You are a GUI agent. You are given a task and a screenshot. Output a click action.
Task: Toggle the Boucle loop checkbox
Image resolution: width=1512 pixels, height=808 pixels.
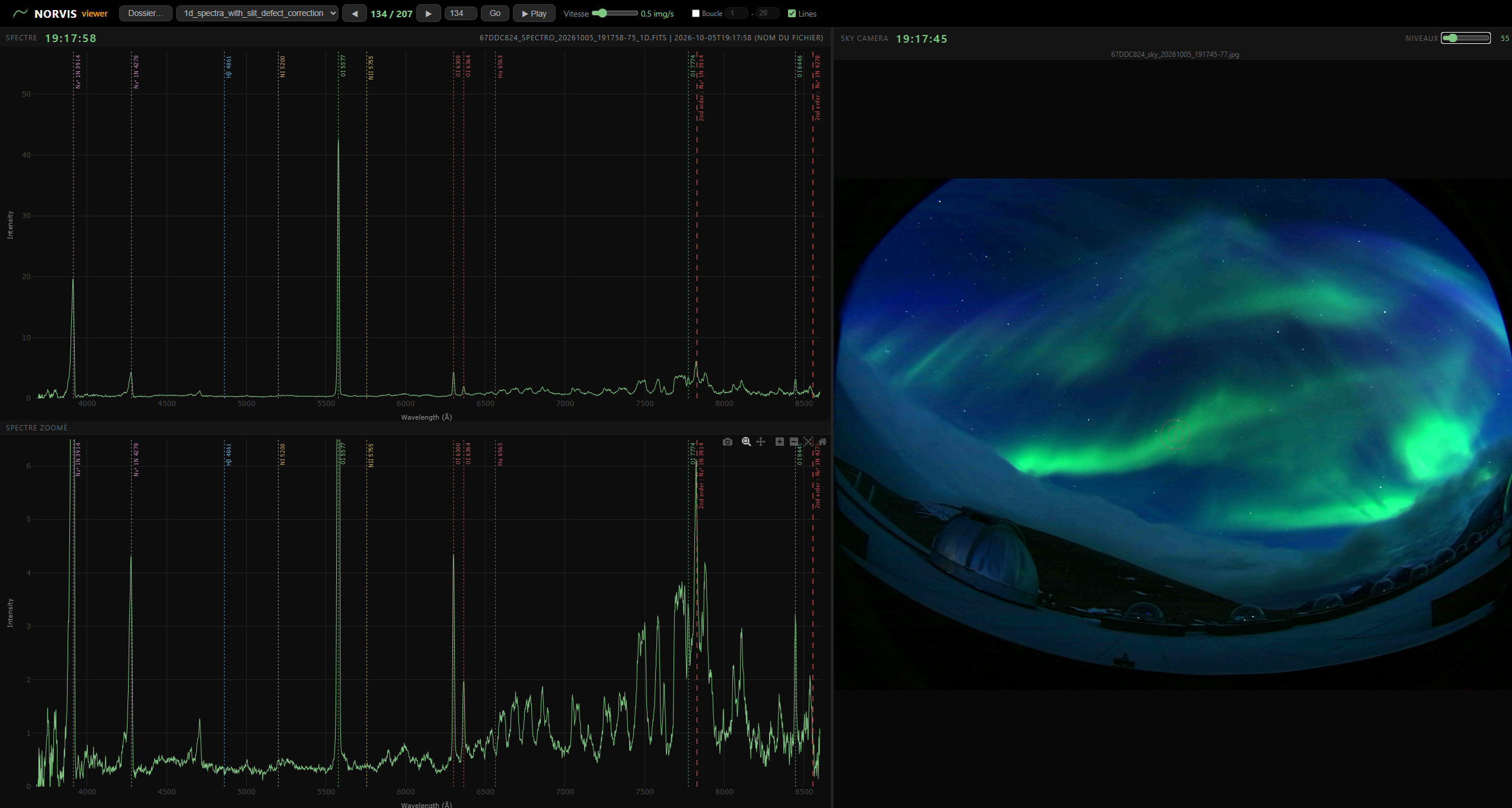click(x=696, y=13)
